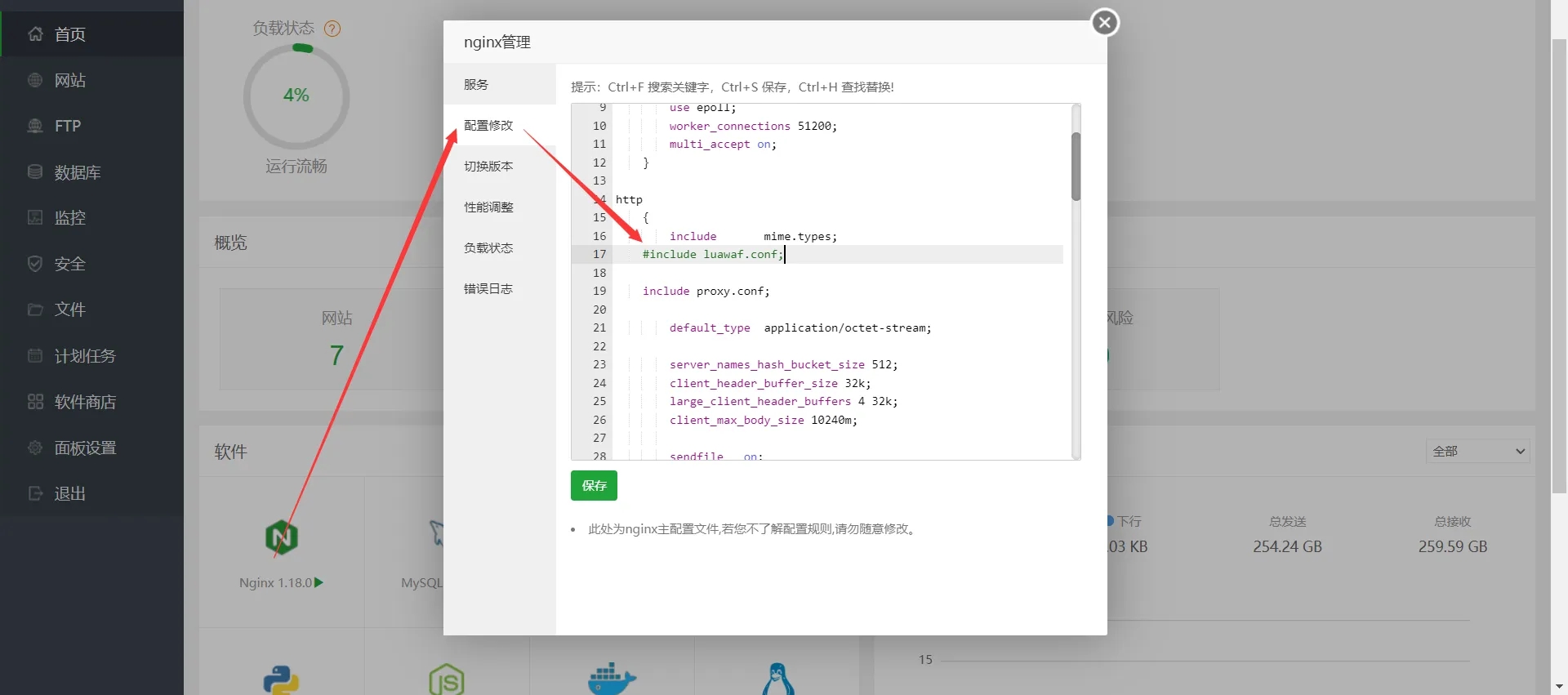
Task: Click the 259.59 GB total received value
Action: (1453, 546)
